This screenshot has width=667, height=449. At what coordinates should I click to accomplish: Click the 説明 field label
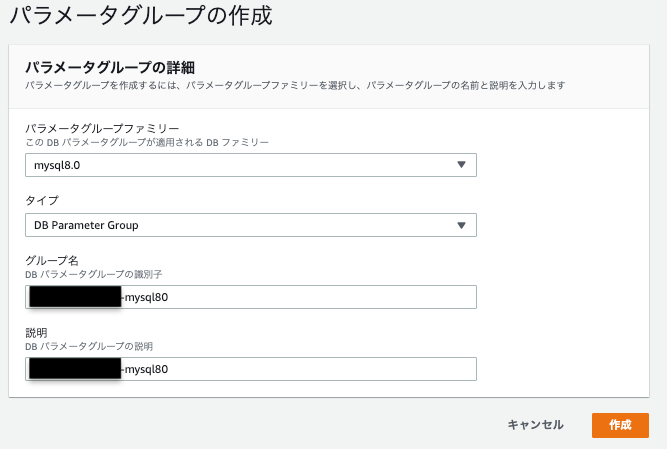[36, 332]
